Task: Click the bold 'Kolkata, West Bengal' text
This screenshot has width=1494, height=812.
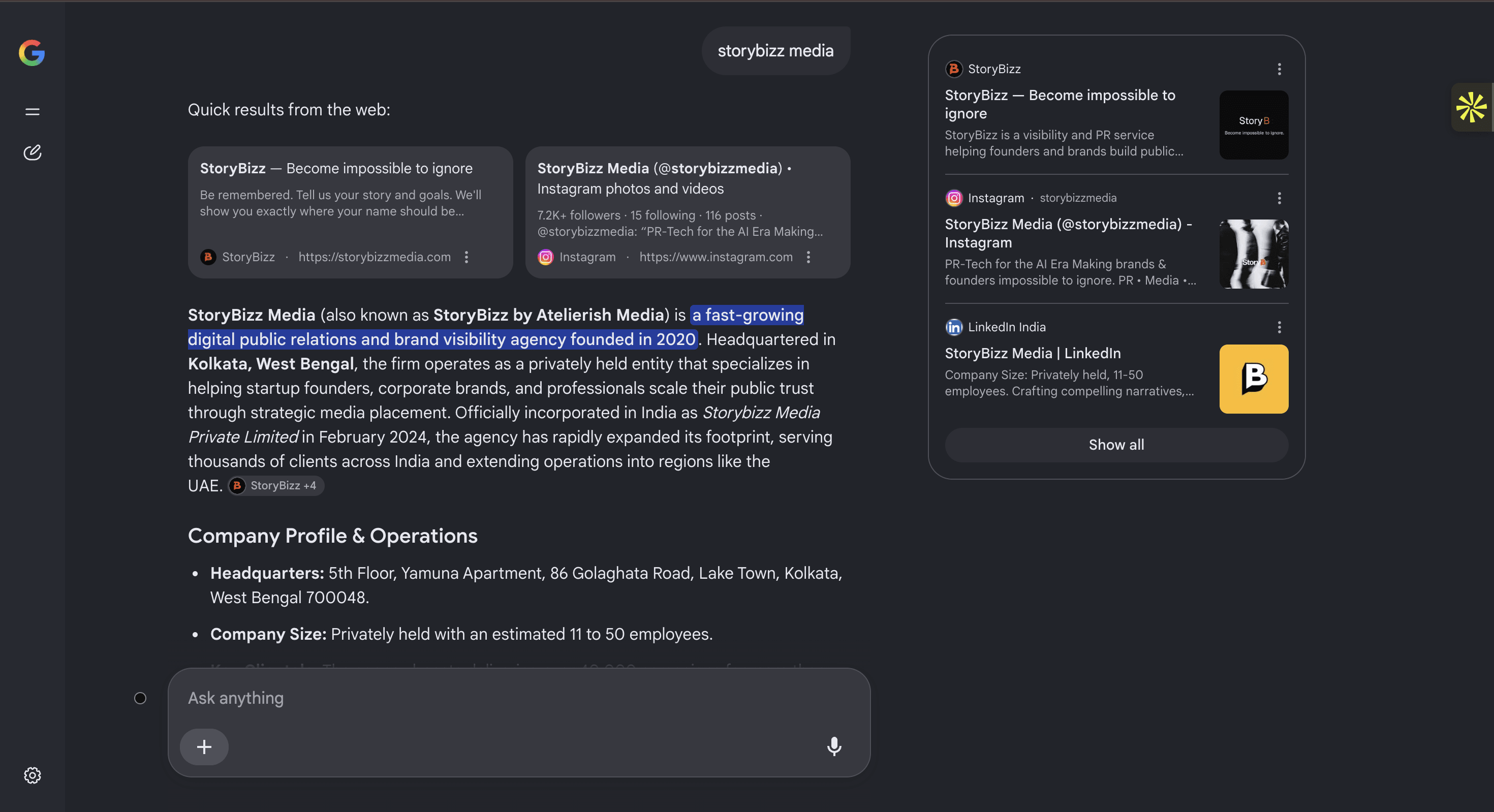Action: (x=271, y=364)
